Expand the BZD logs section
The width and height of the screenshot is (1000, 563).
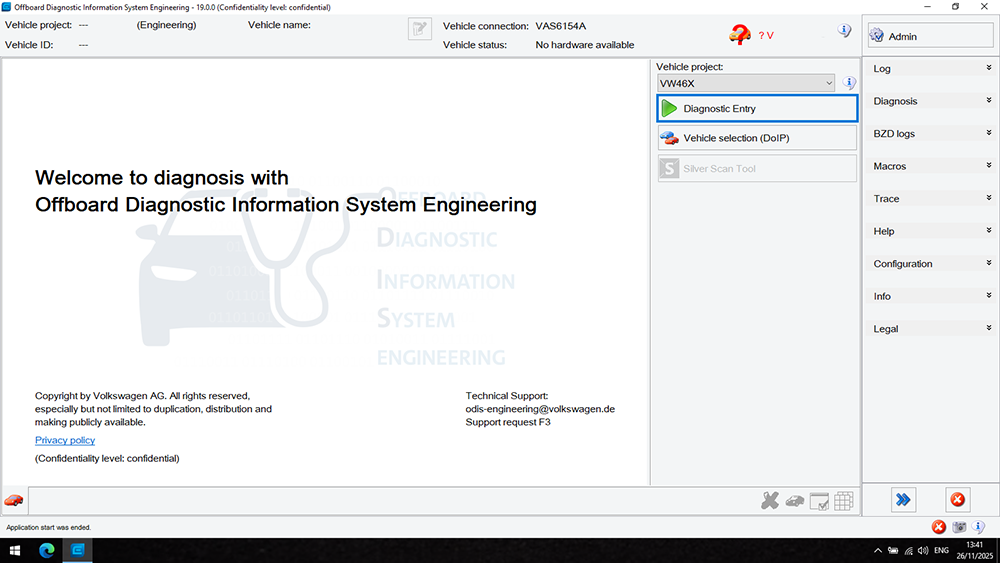[x=930, y=134]
